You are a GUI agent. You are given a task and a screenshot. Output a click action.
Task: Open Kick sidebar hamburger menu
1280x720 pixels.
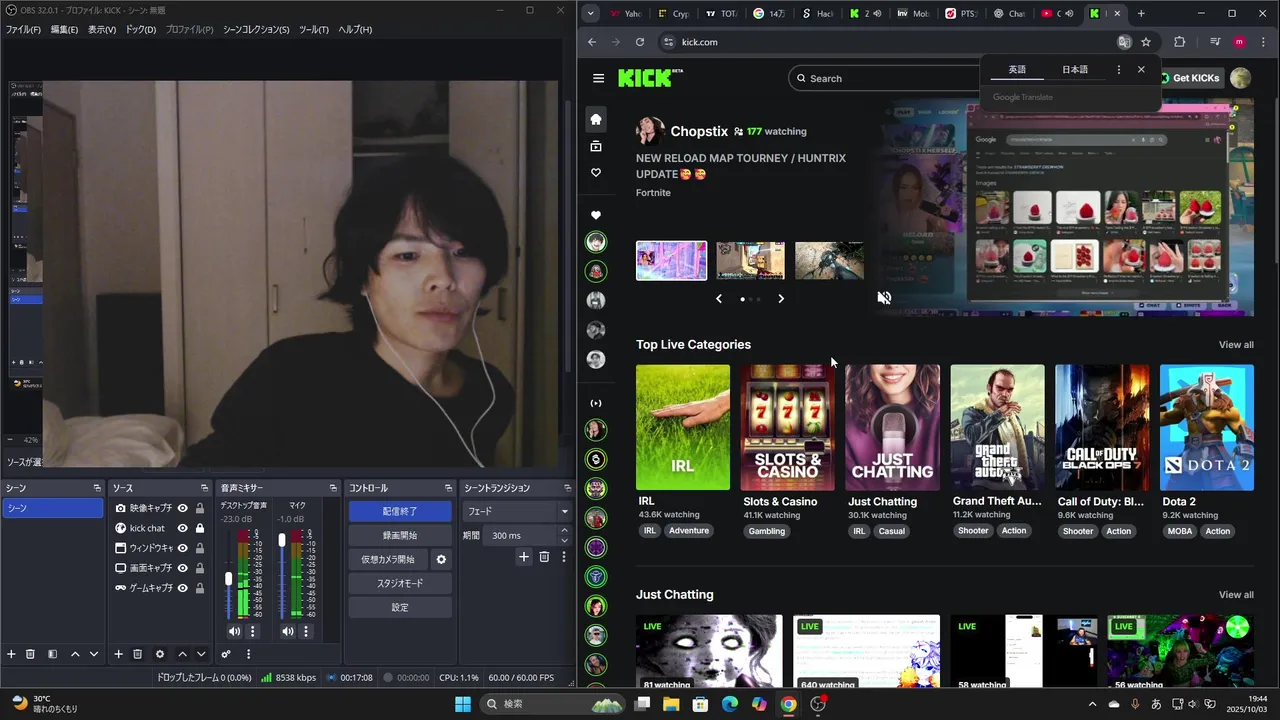(x=598, y=78)
